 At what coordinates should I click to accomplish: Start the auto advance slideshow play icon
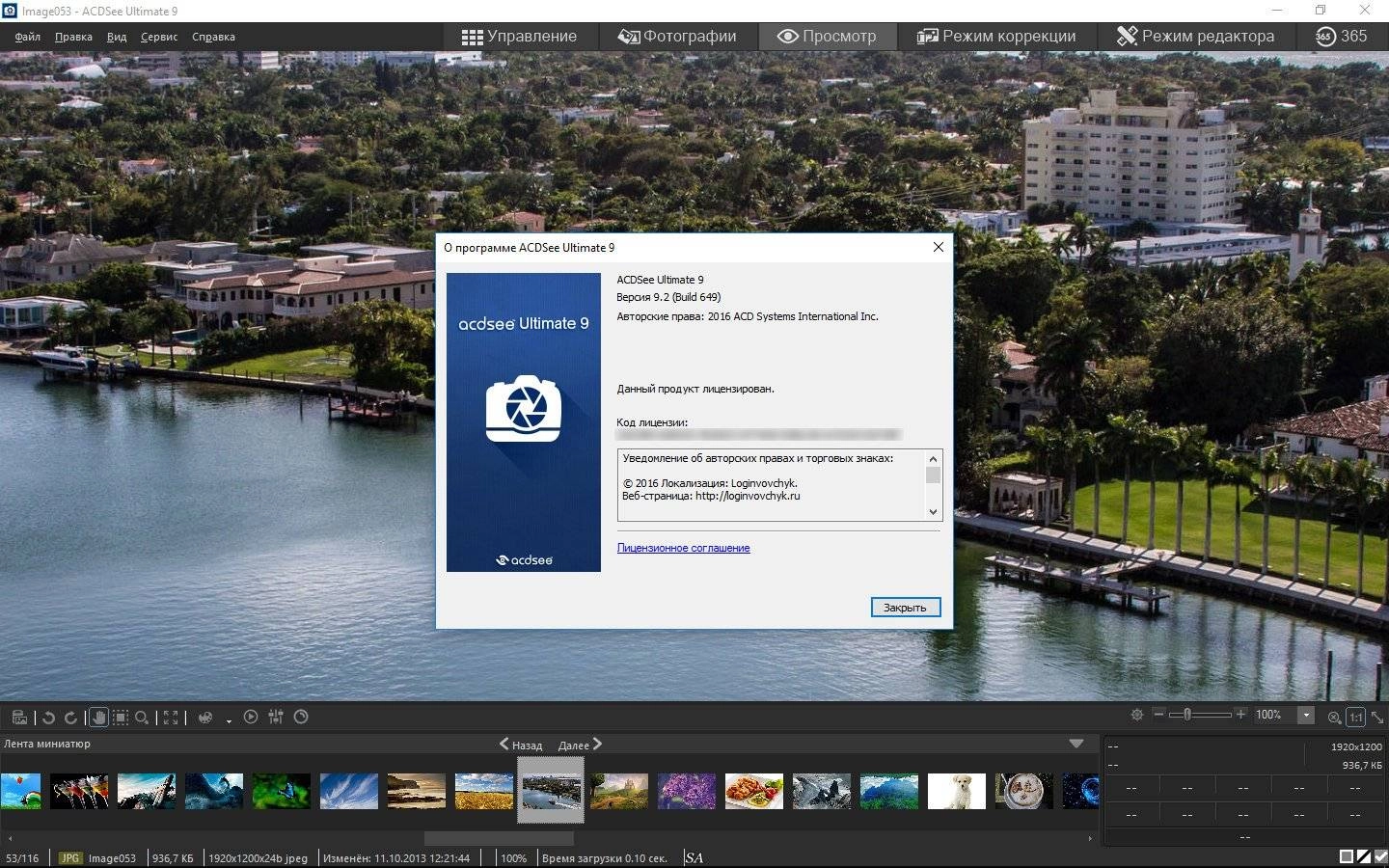click(251, 717)
